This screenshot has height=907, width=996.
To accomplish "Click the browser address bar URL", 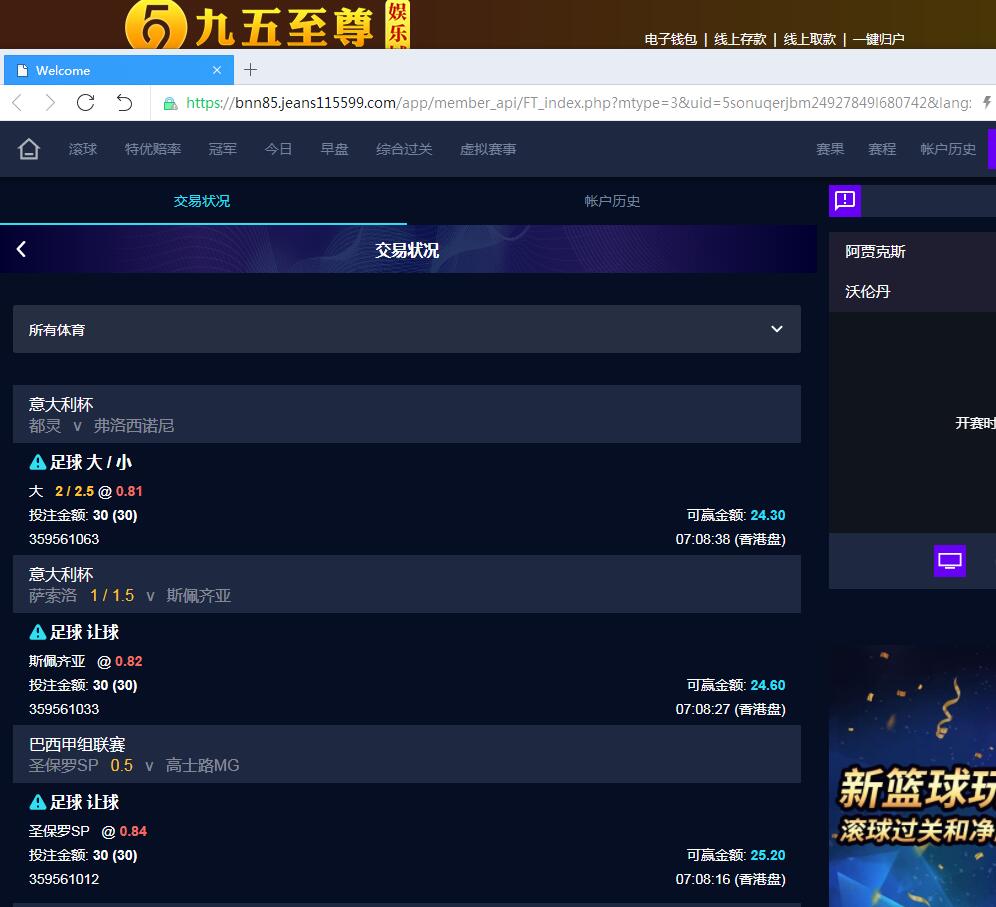I will tap(578, 103).
